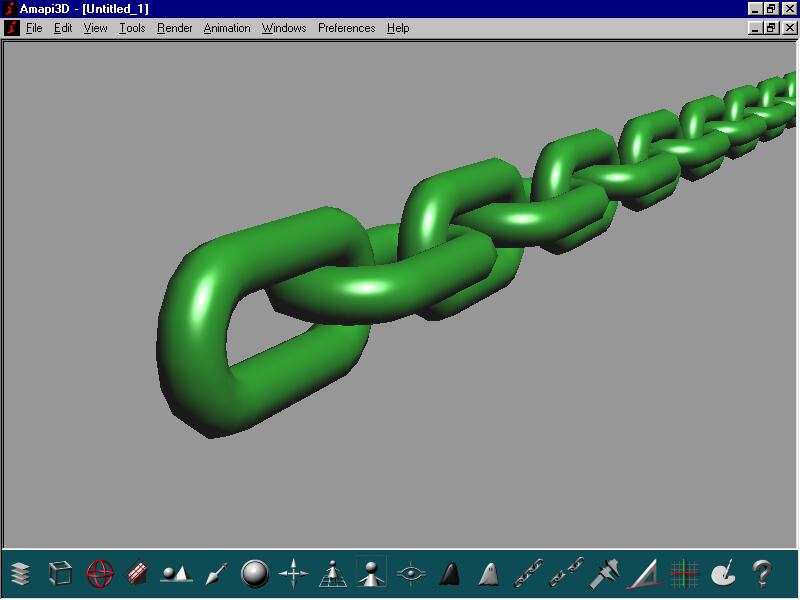Toggle the dark ghost hide icon
The height and width of the screenshot is (600, 800).
(x=449, y=573)
